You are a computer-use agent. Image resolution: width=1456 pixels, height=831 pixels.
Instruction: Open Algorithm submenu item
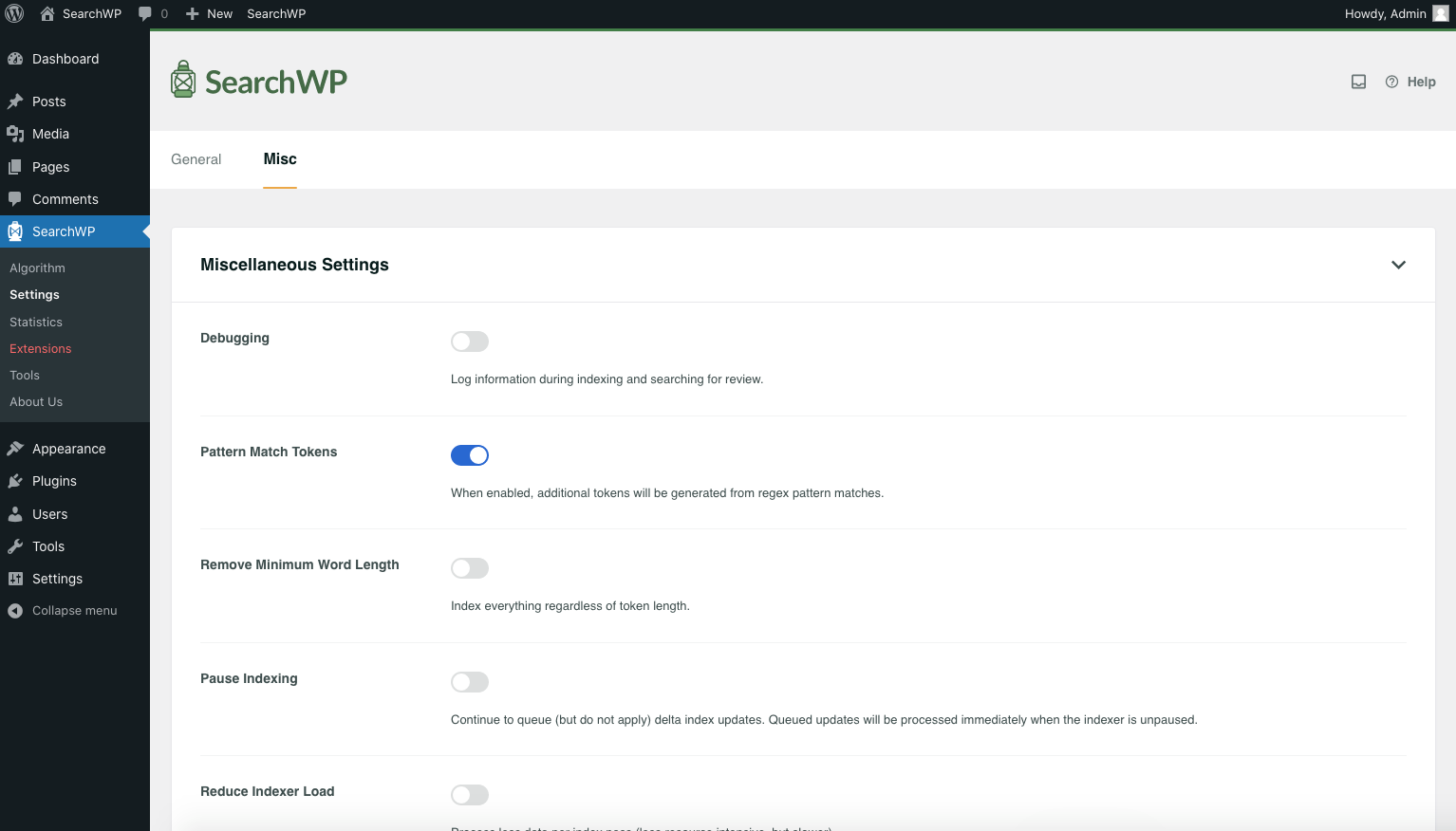38,268
